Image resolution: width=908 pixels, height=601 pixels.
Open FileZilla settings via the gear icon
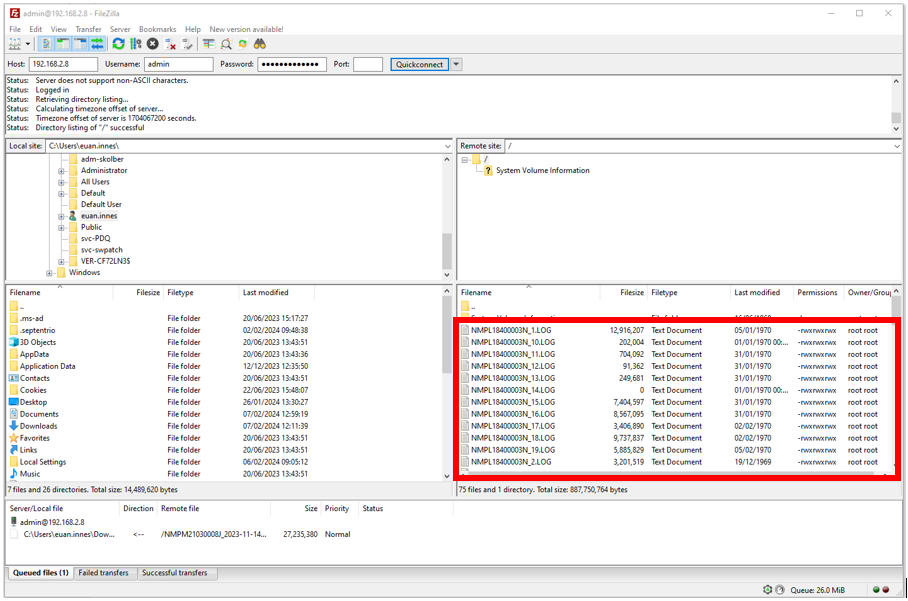(767, 589)
